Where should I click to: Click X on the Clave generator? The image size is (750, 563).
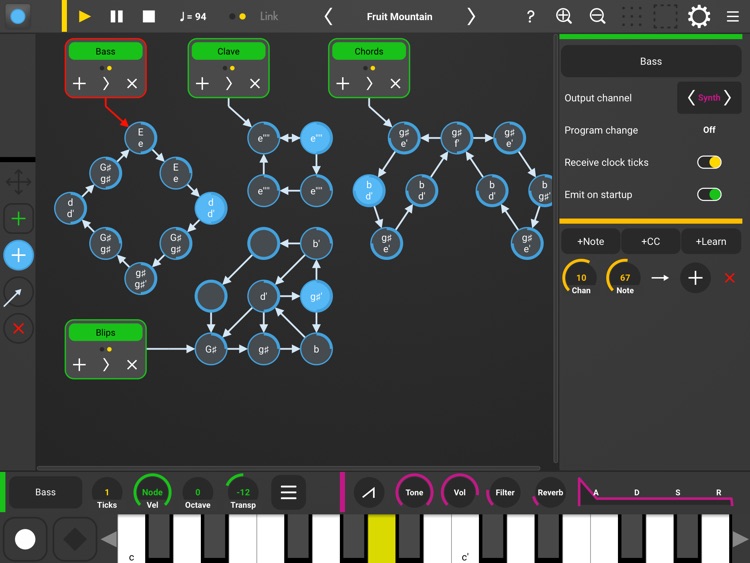click(255, 84)
